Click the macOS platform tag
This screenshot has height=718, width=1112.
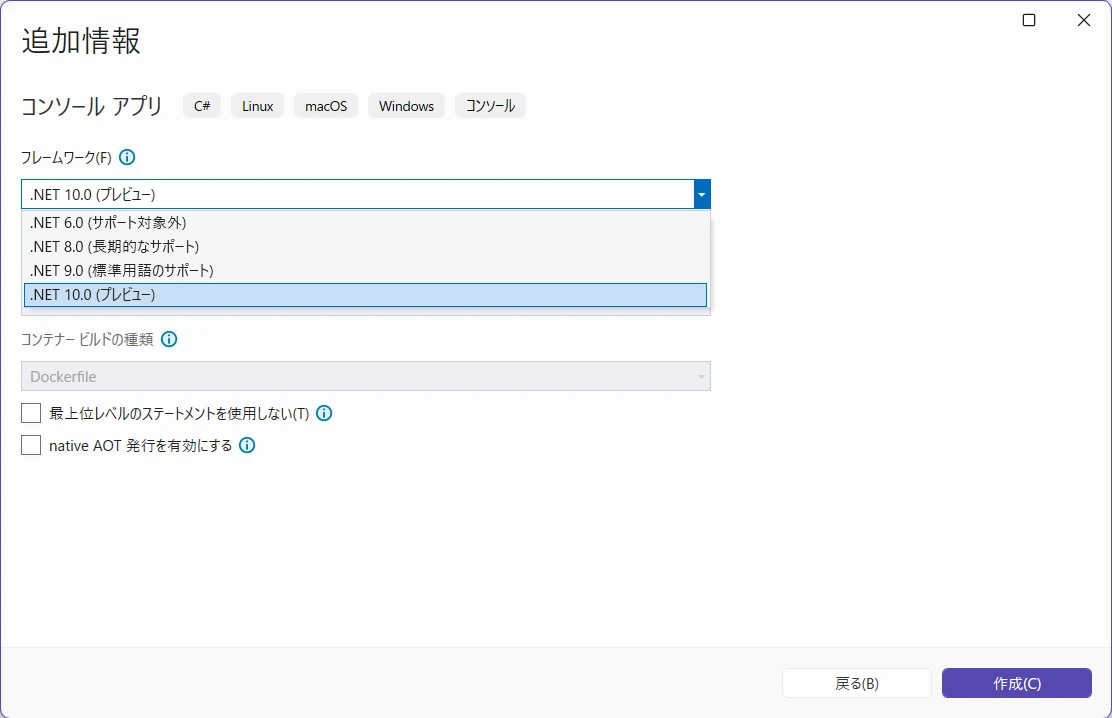(x=326, y=106)
